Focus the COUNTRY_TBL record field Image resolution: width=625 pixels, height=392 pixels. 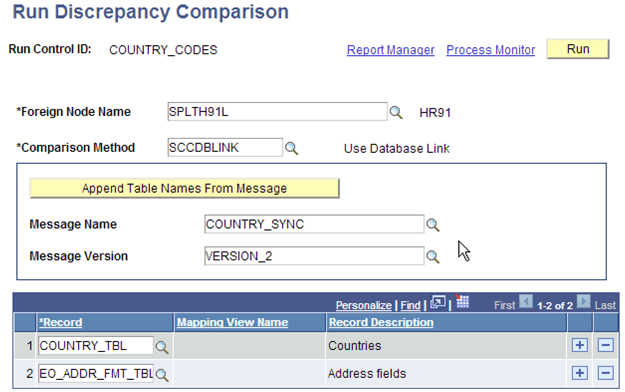[96, 345]
